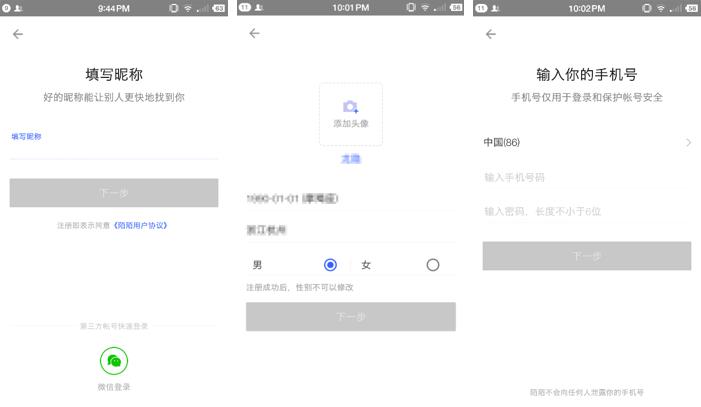Click the 输入密码 password field
The image size is (701, 407).
pos(587,211)
